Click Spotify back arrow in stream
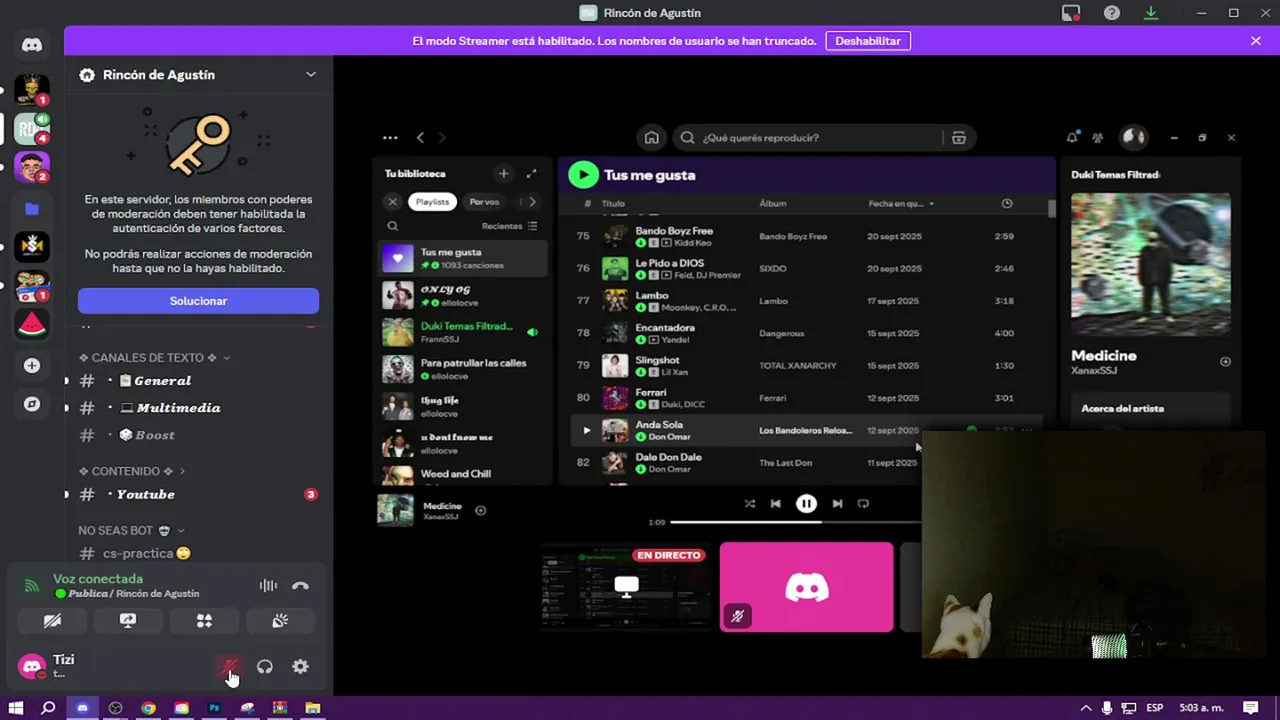The image size is (1280, 720). click(420, 138)
